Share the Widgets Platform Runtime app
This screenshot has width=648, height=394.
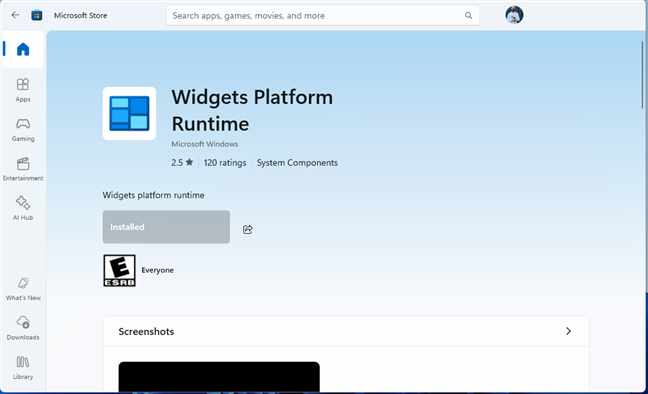(x=248, y=229)
